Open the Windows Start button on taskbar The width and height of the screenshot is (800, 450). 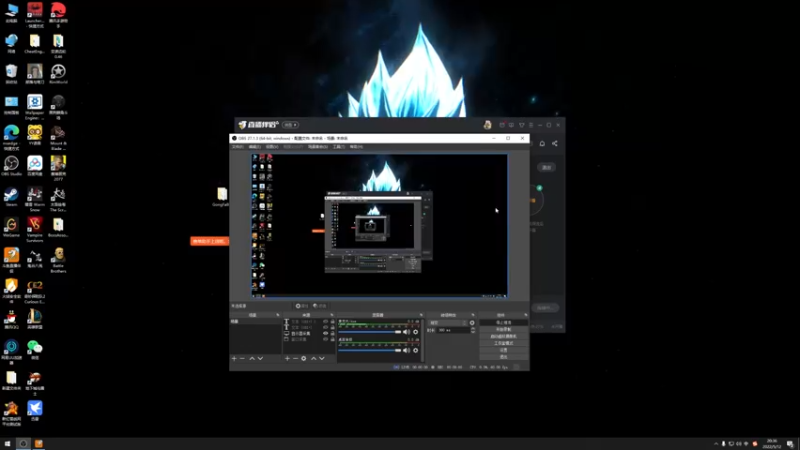point(7,443)
